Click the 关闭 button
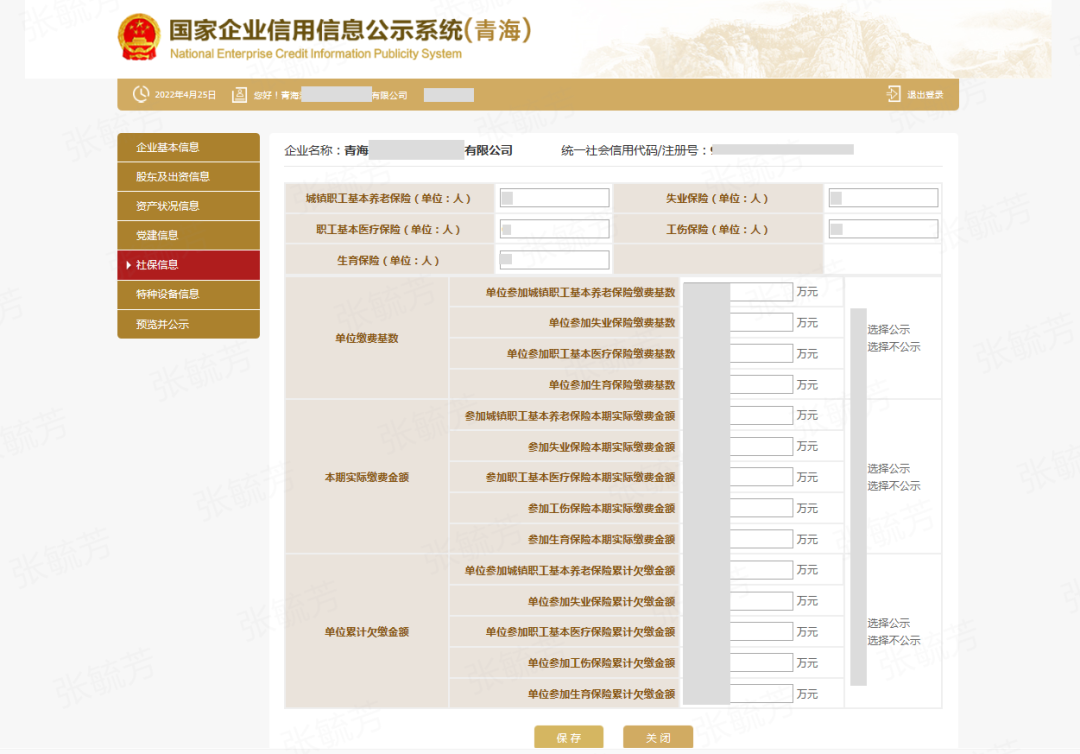 658,737
